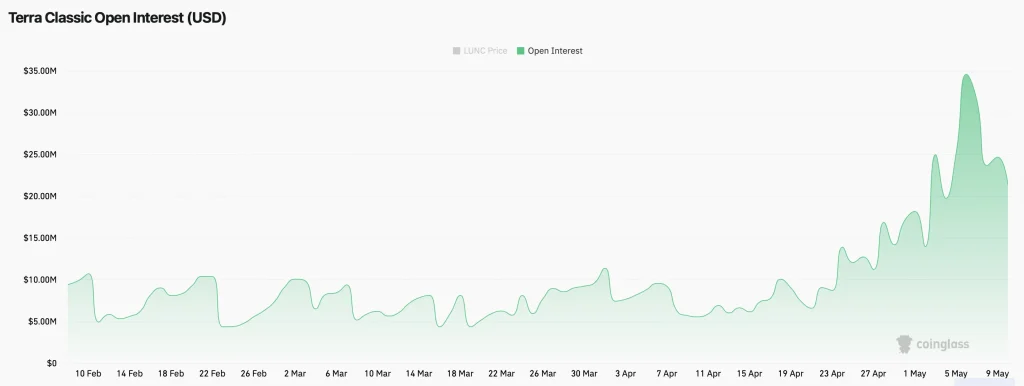Image resolution: width=1024 pixels, height=386 pixels.
Task: Click the $30.00M axis label
Action: point(41,113)
